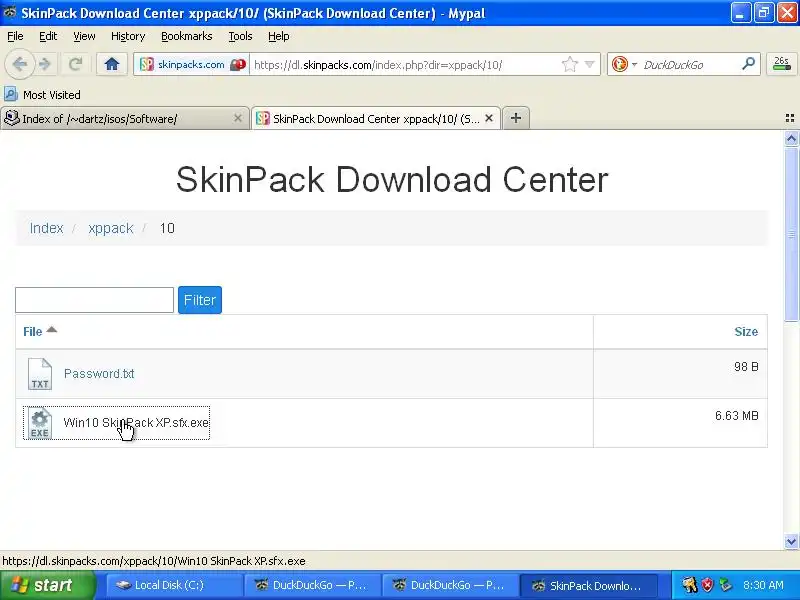Open the Bookmarks menu
The image size is (800, 600).
pyautogui.click(x=187, y=36)
